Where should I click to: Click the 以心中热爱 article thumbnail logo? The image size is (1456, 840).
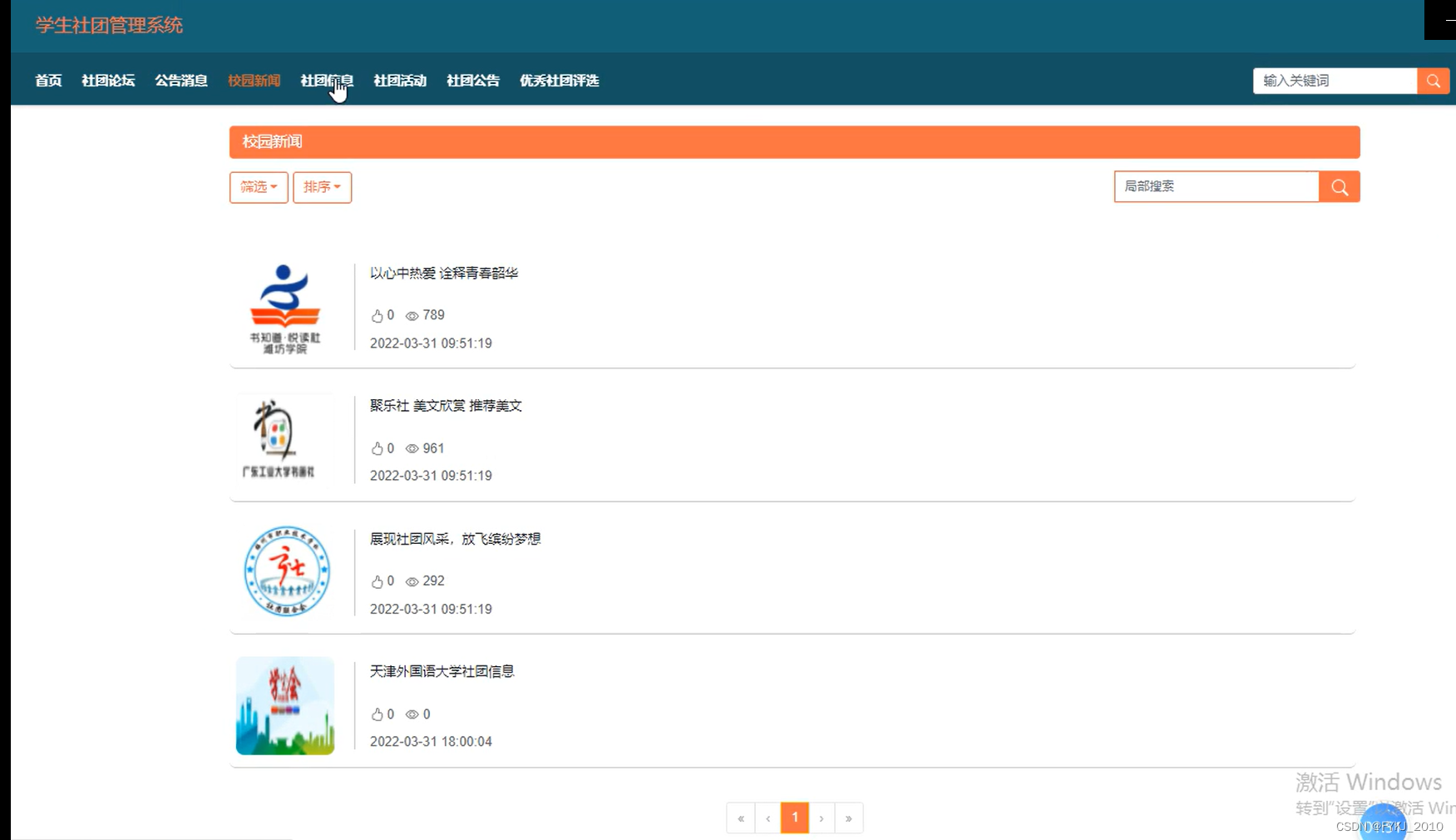click(284, 306)
